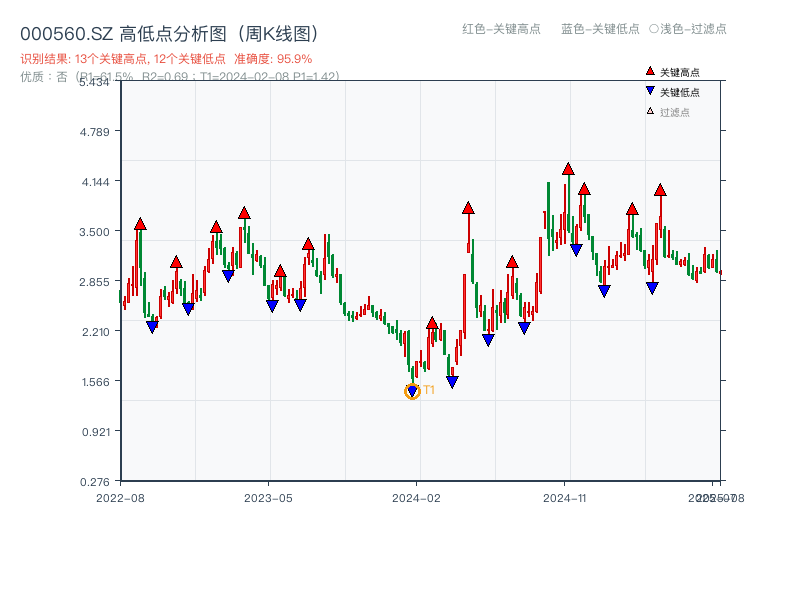800x600 pixels.
Task: Click the 4.789 y-axis label
Action: point(94,132)
